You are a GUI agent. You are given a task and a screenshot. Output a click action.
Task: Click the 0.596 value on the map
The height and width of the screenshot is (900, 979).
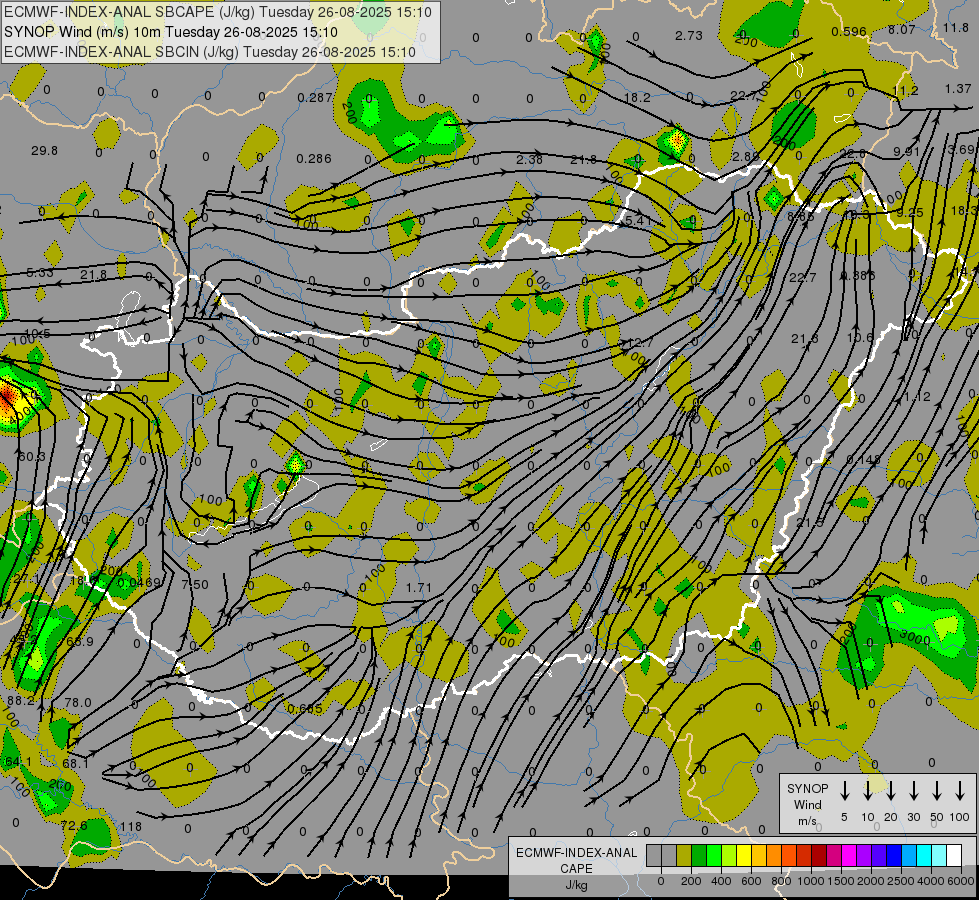[849, 31]
